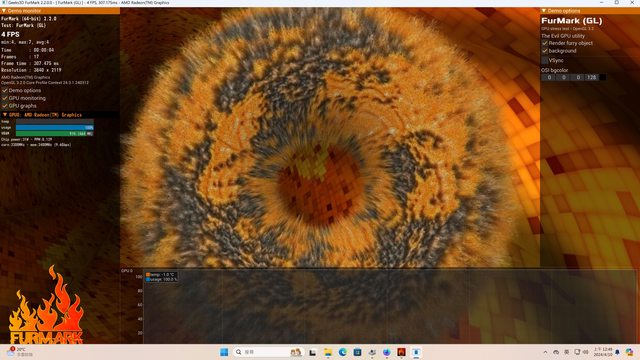Viewport: 640px width, 360px height.
Task: Open the Copilot icon at taskbar end
Action: (629, 352)
